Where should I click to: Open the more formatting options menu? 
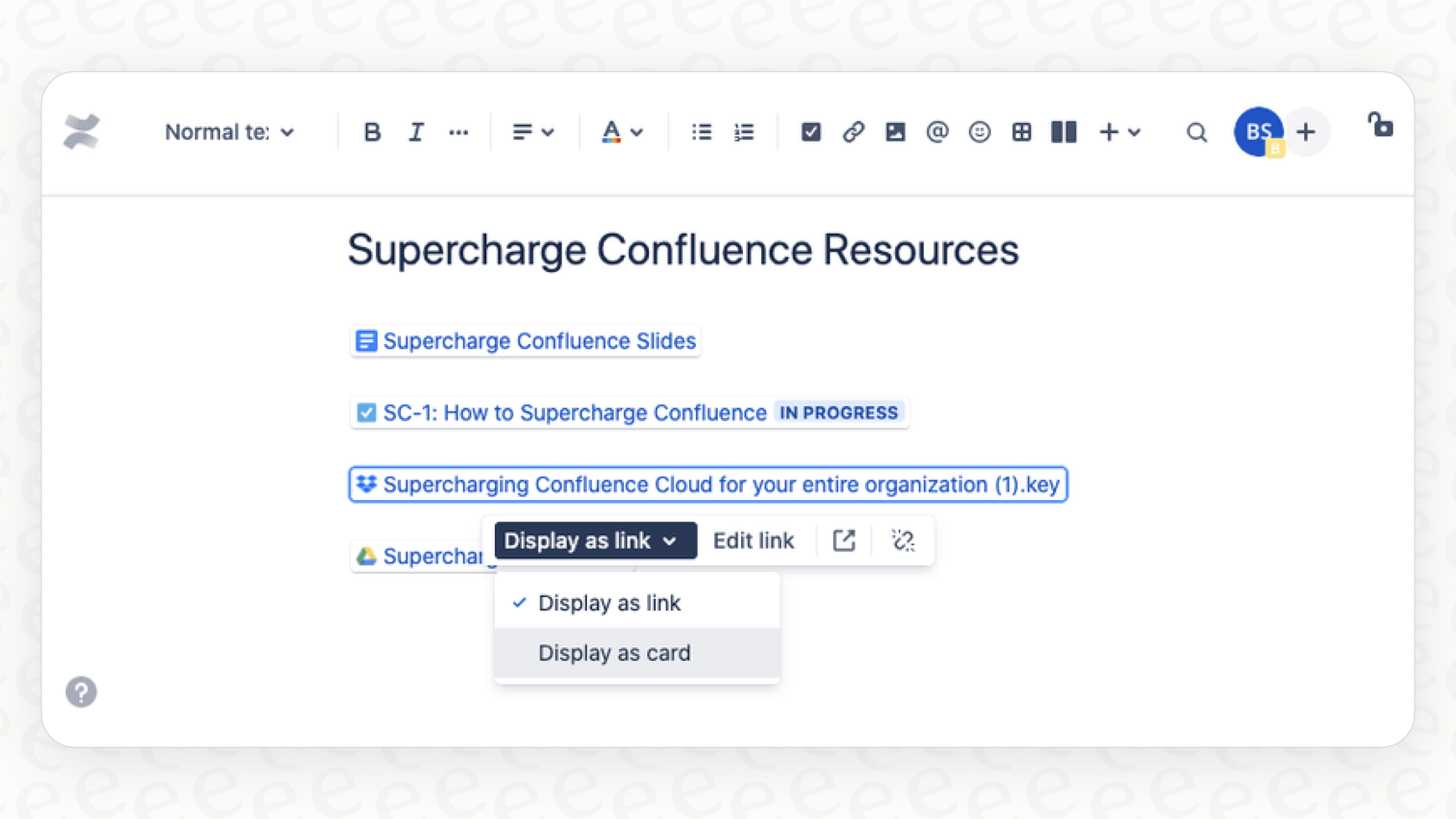[x=458, y=132]
